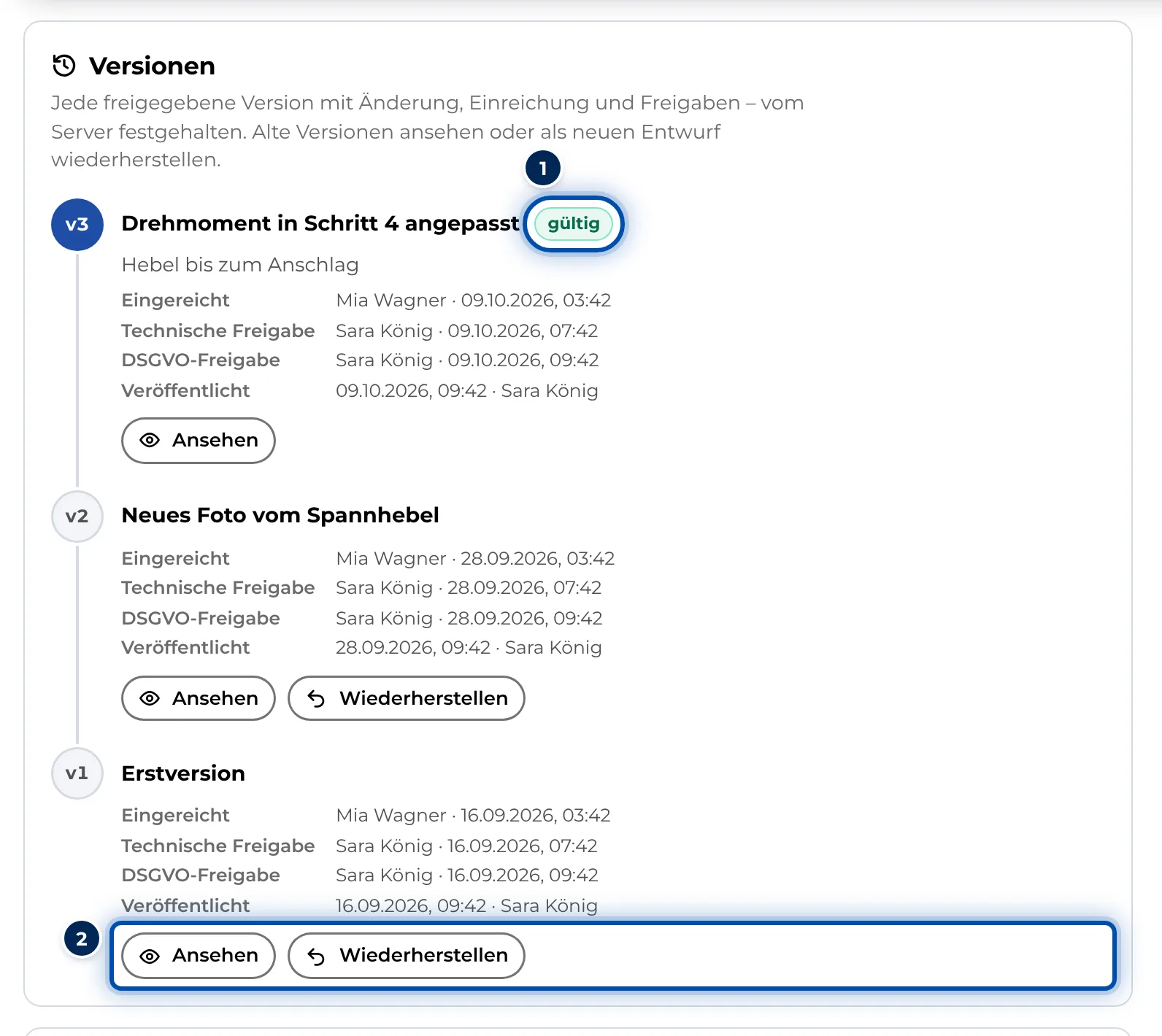
Task: Select Mia Wagner · 09.10.2026, 03:42
Action: pyautogui.click(x=474, y=301)
